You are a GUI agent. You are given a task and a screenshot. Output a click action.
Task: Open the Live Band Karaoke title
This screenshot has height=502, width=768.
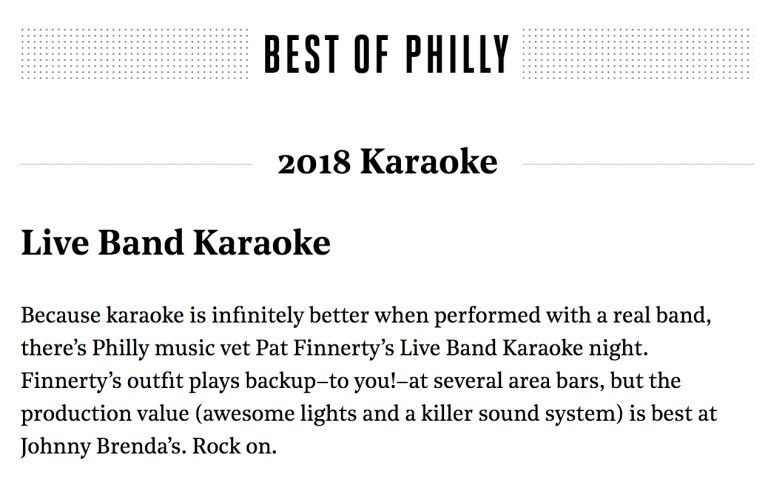[175, 243]
